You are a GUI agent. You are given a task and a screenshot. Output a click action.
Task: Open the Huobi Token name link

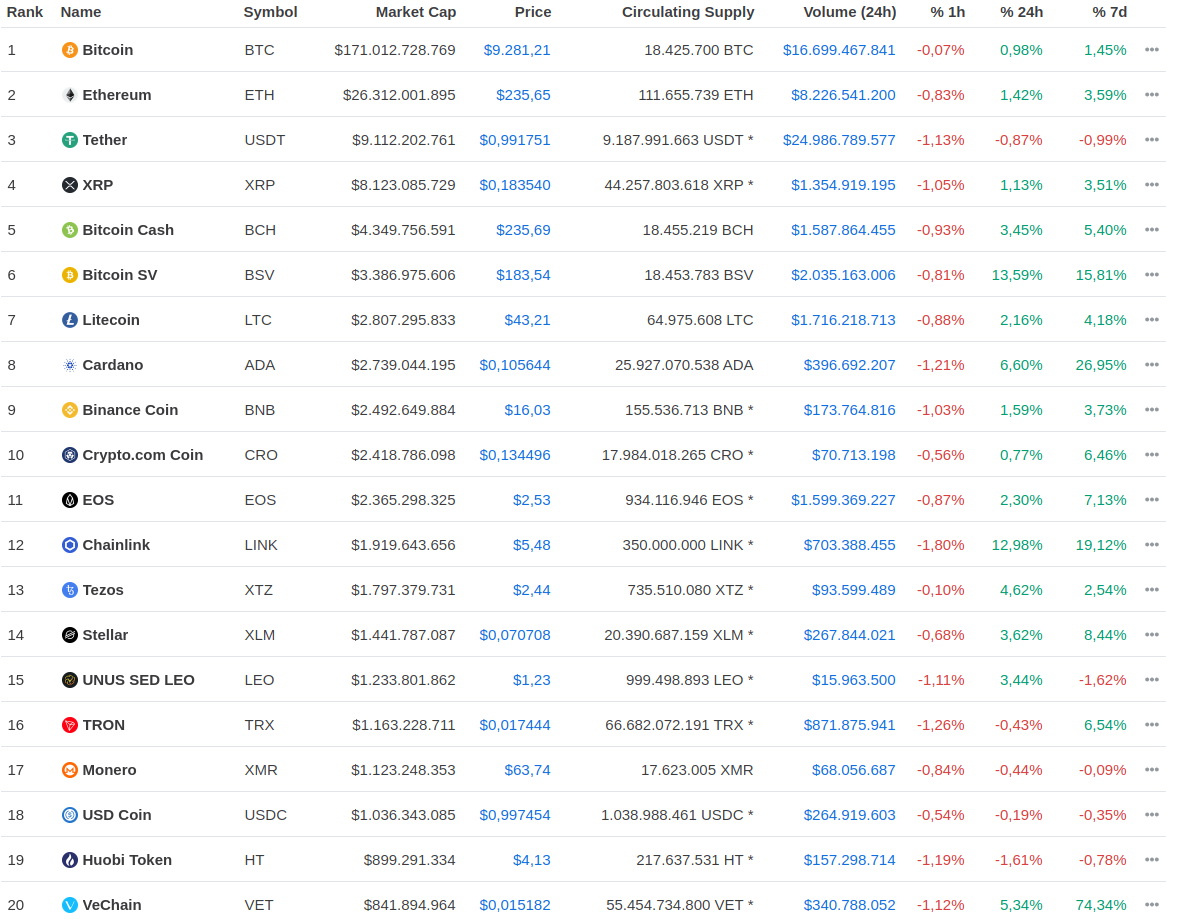pos(128,860)
